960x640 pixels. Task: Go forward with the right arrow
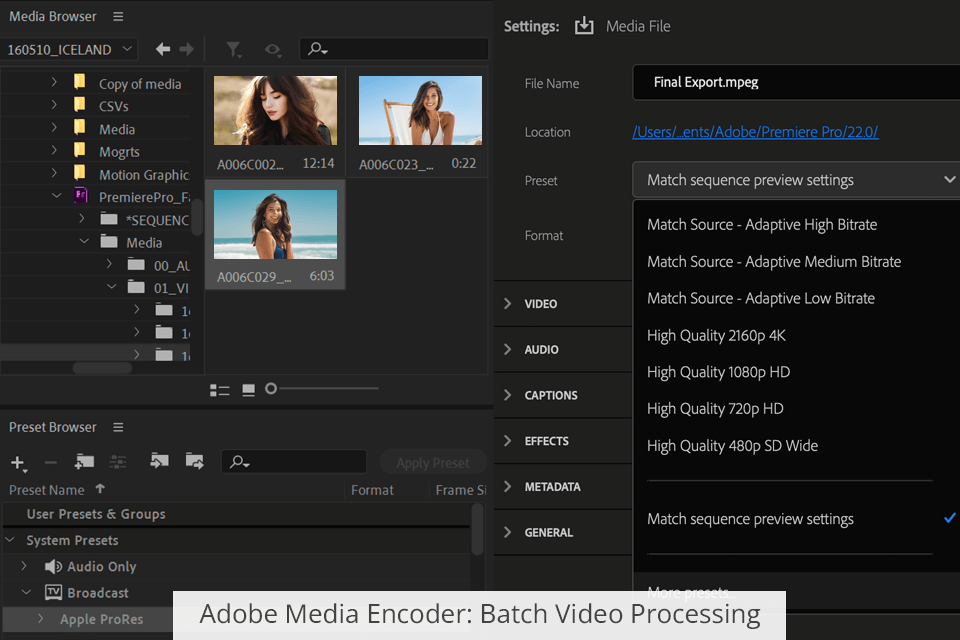tap(187, 49)
